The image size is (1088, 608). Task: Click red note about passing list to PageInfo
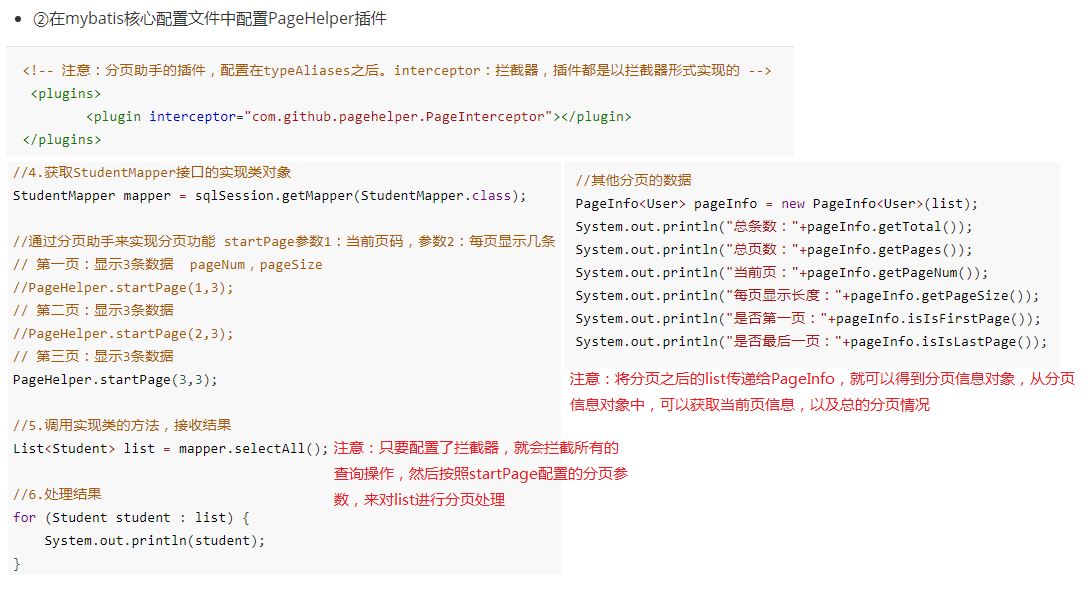pyautogui.click(x=822, y=392)
